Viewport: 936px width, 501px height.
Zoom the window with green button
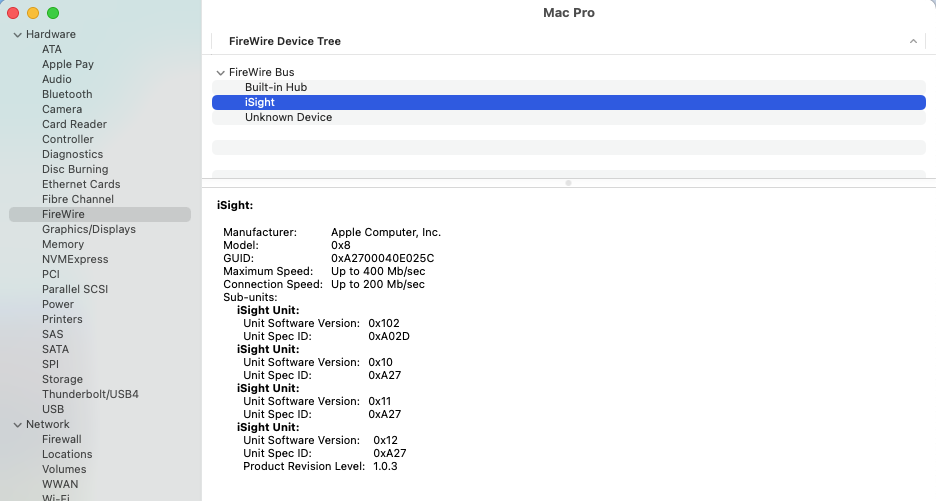point(53,13)
